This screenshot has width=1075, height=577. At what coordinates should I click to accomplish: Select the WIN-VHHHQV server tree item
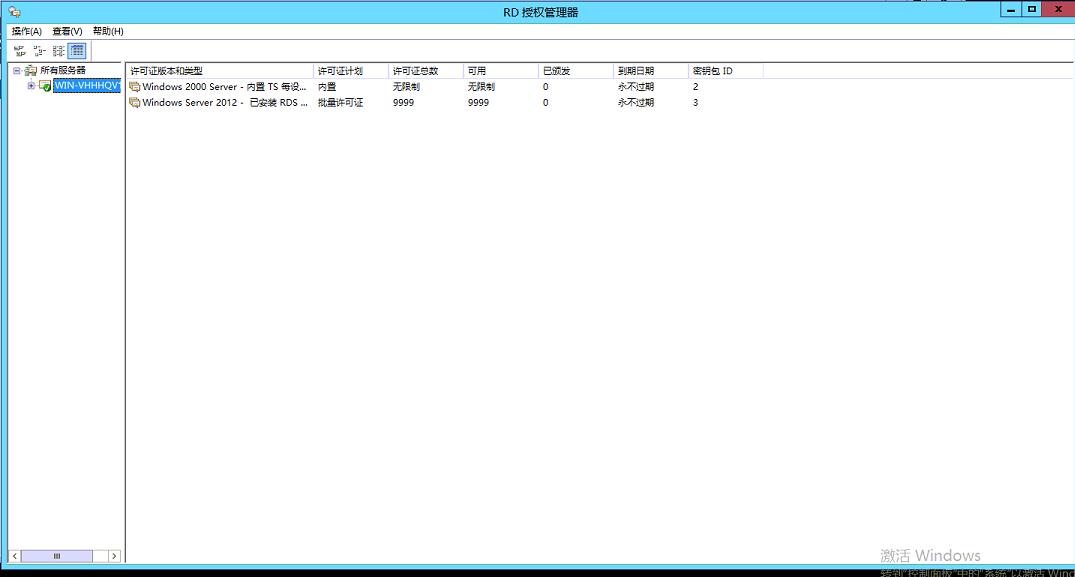[x=86, y=86]
